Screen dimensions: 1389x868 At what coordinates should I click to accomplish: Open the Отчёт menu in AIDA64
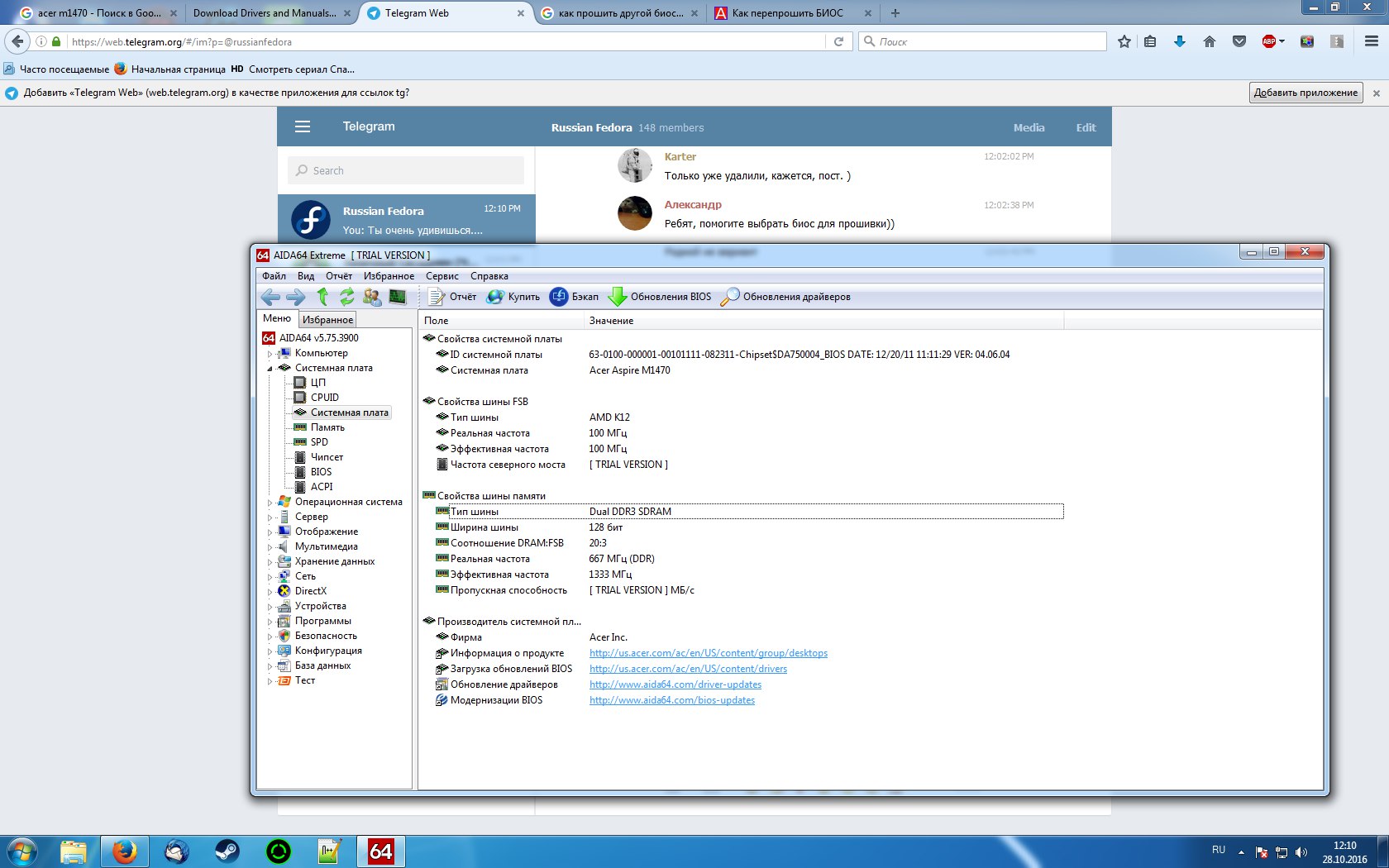pos(339,276)
